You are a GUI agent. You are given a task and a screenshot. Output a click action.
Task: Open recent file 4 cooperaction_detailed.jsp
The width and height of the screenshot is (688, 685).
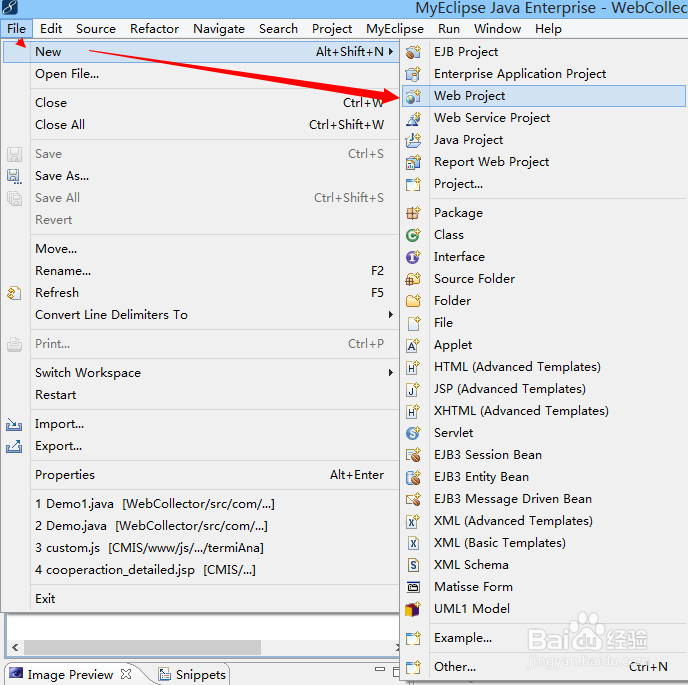coord(201,570)
